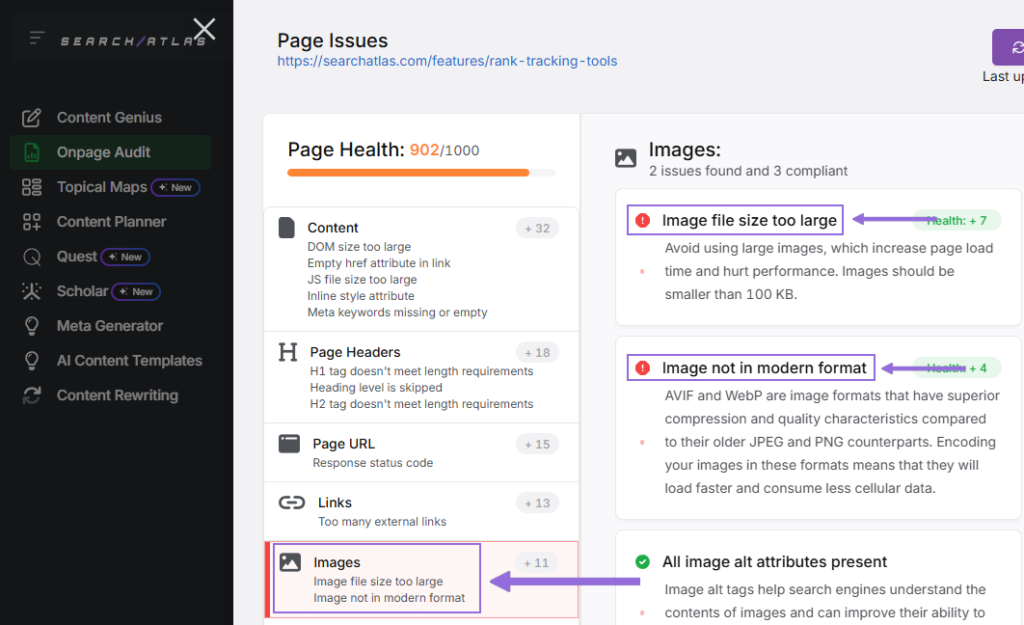Click the AI Content Templates lightbulb icon
This screenshot has width=1024, height=625.
click(x=31, y=361)
